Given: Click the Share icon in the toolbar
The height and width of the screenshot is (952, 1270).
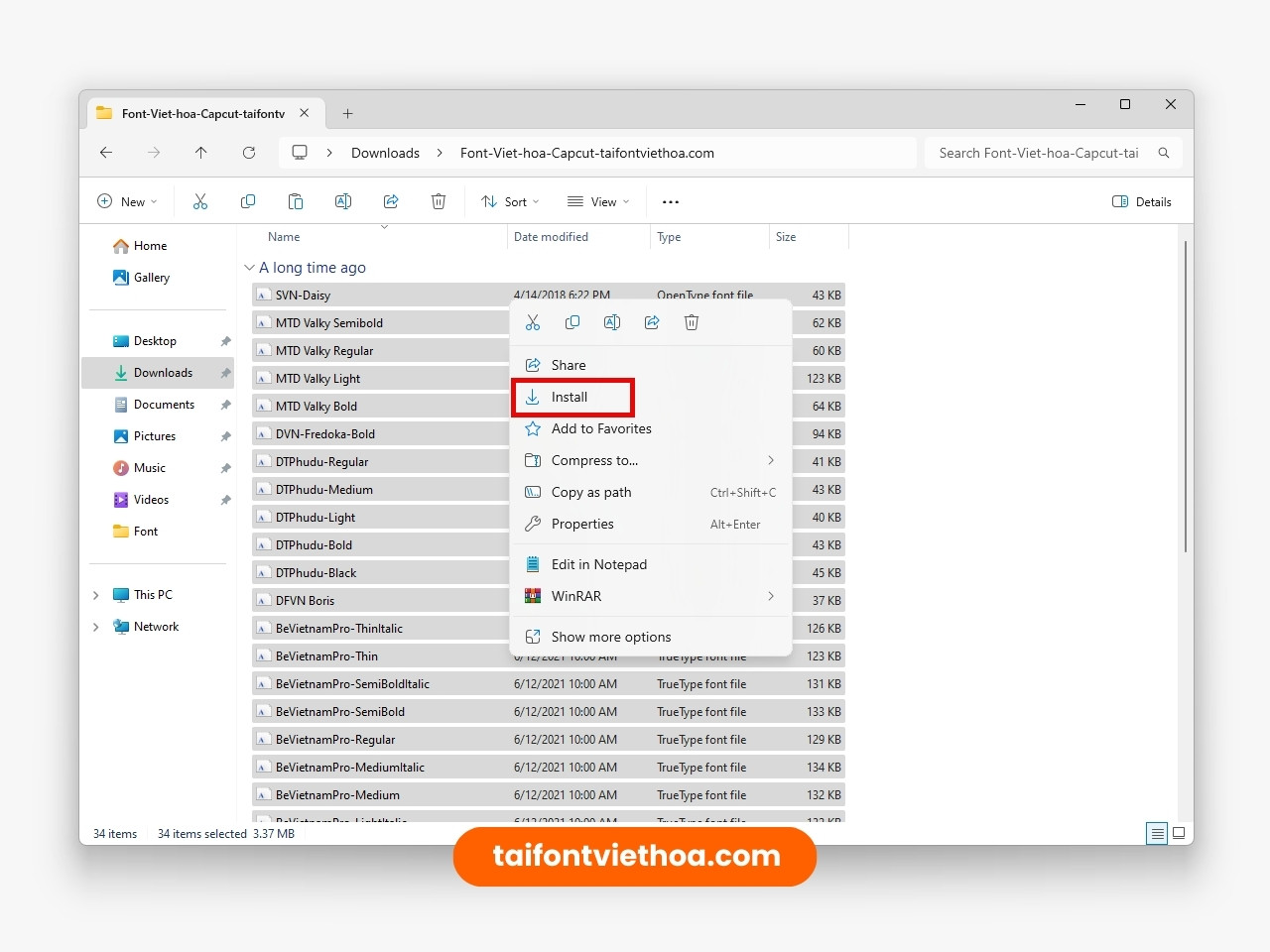Looking at the screenshot, I should pyautogui.click(x=391, y=201).
